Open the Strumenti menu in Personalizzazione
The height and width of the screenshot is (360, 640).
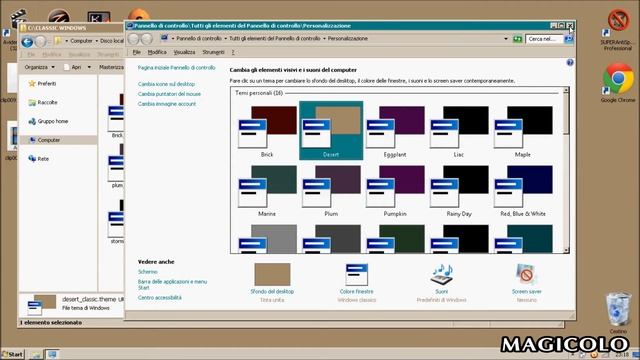[x=213, y=52]
